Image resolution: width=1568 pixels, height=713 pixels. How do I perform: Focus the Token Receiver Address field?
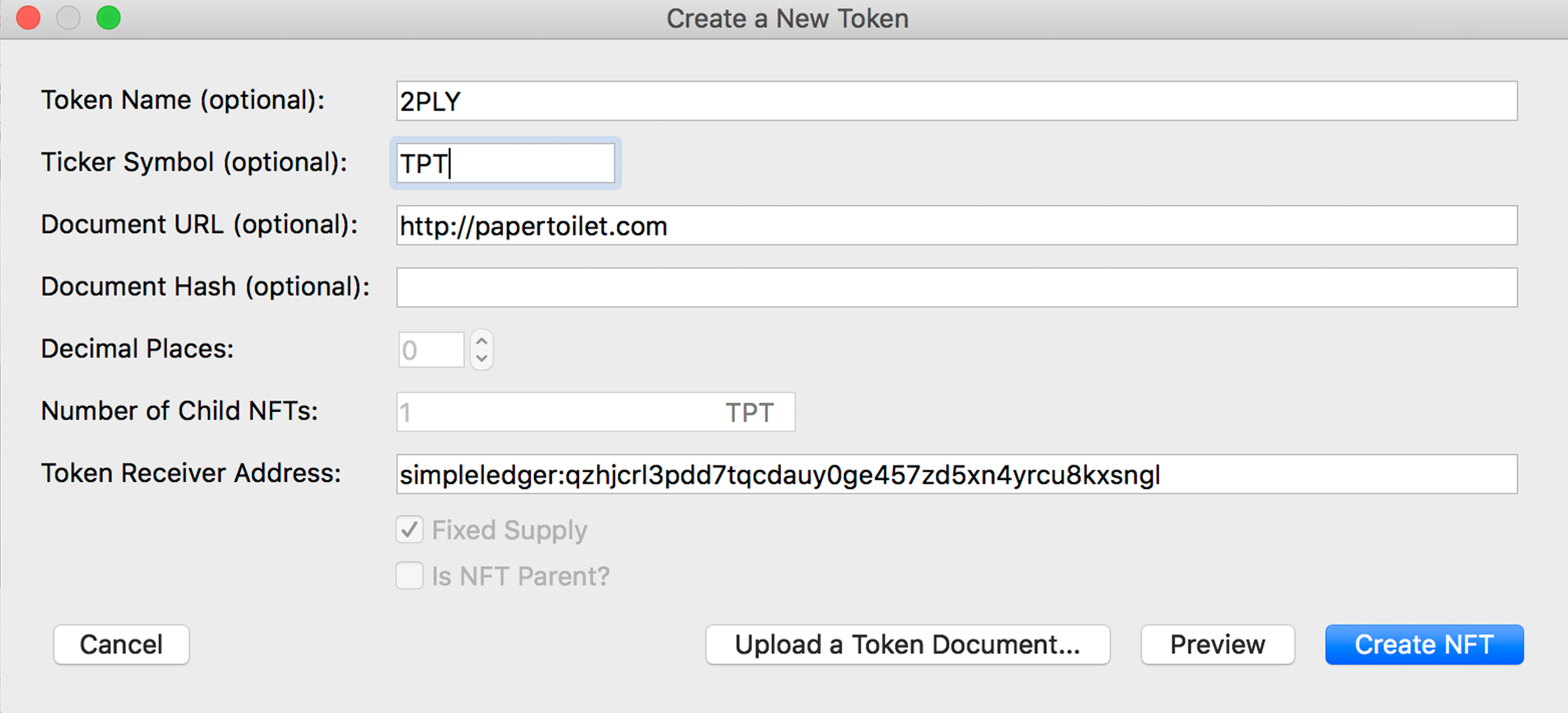click(955, 474)
